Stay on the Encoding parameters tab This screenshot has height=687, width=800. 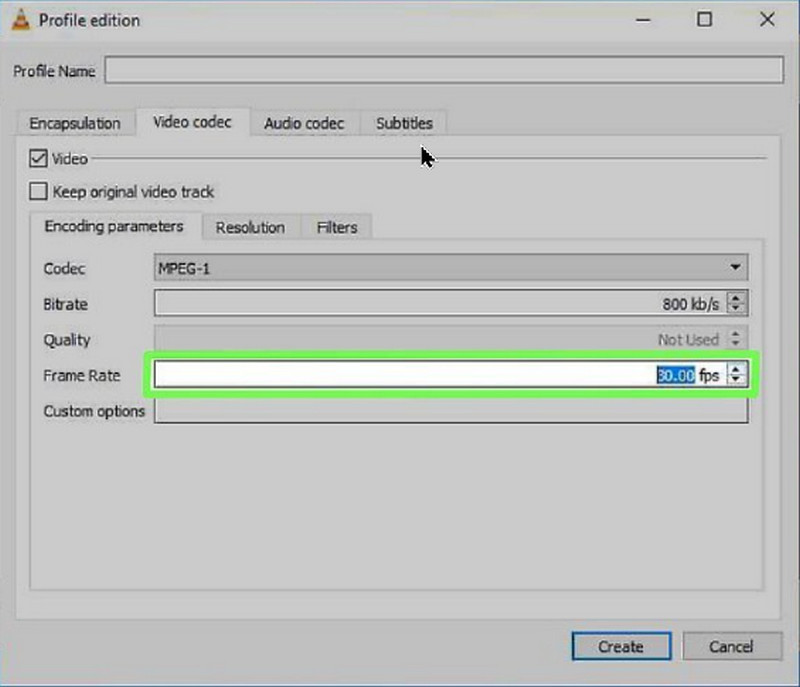(x=114, y=227)
